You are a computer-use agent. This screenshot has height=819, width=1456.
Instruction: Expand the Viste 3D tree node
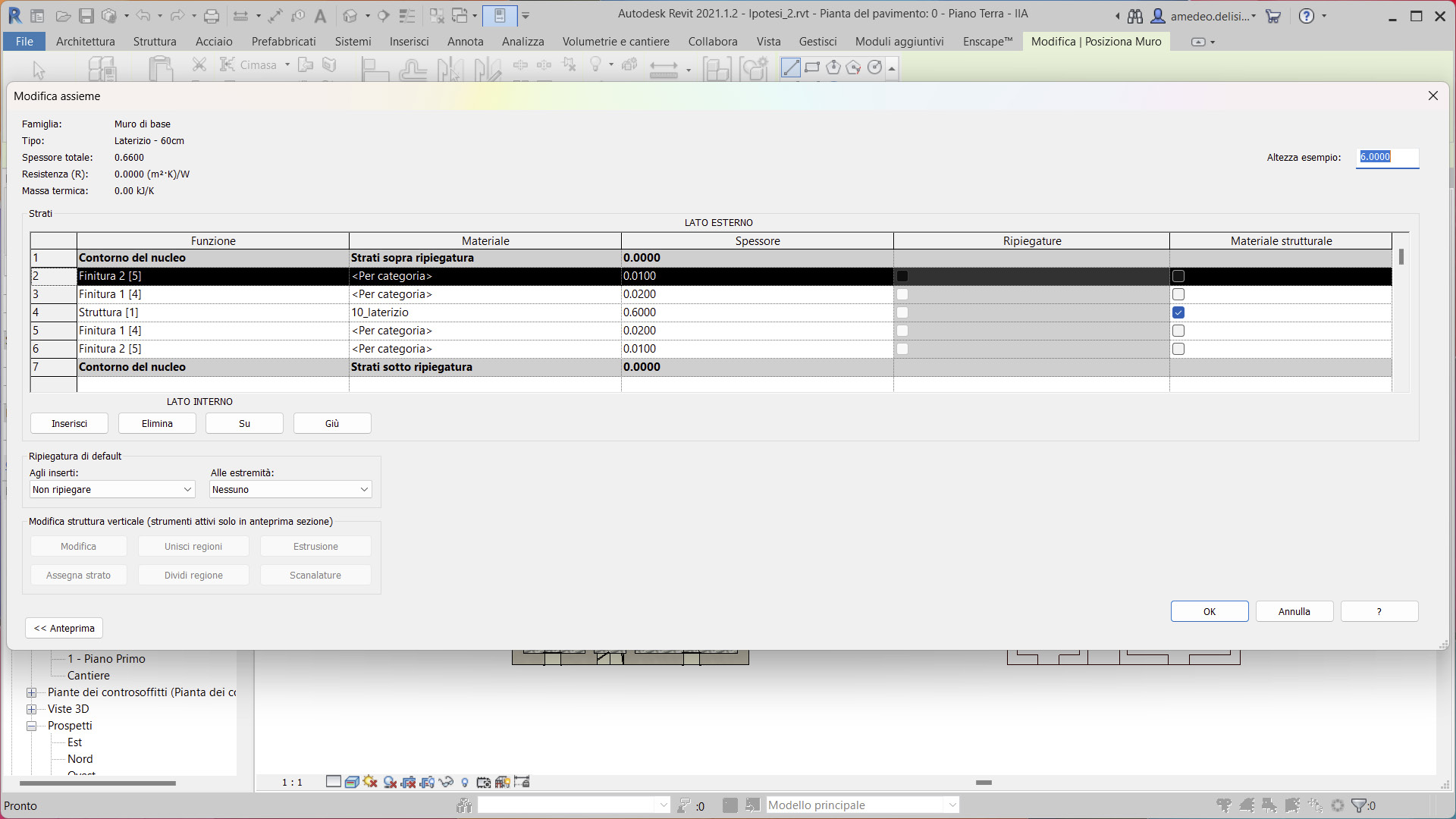point(32,709)
